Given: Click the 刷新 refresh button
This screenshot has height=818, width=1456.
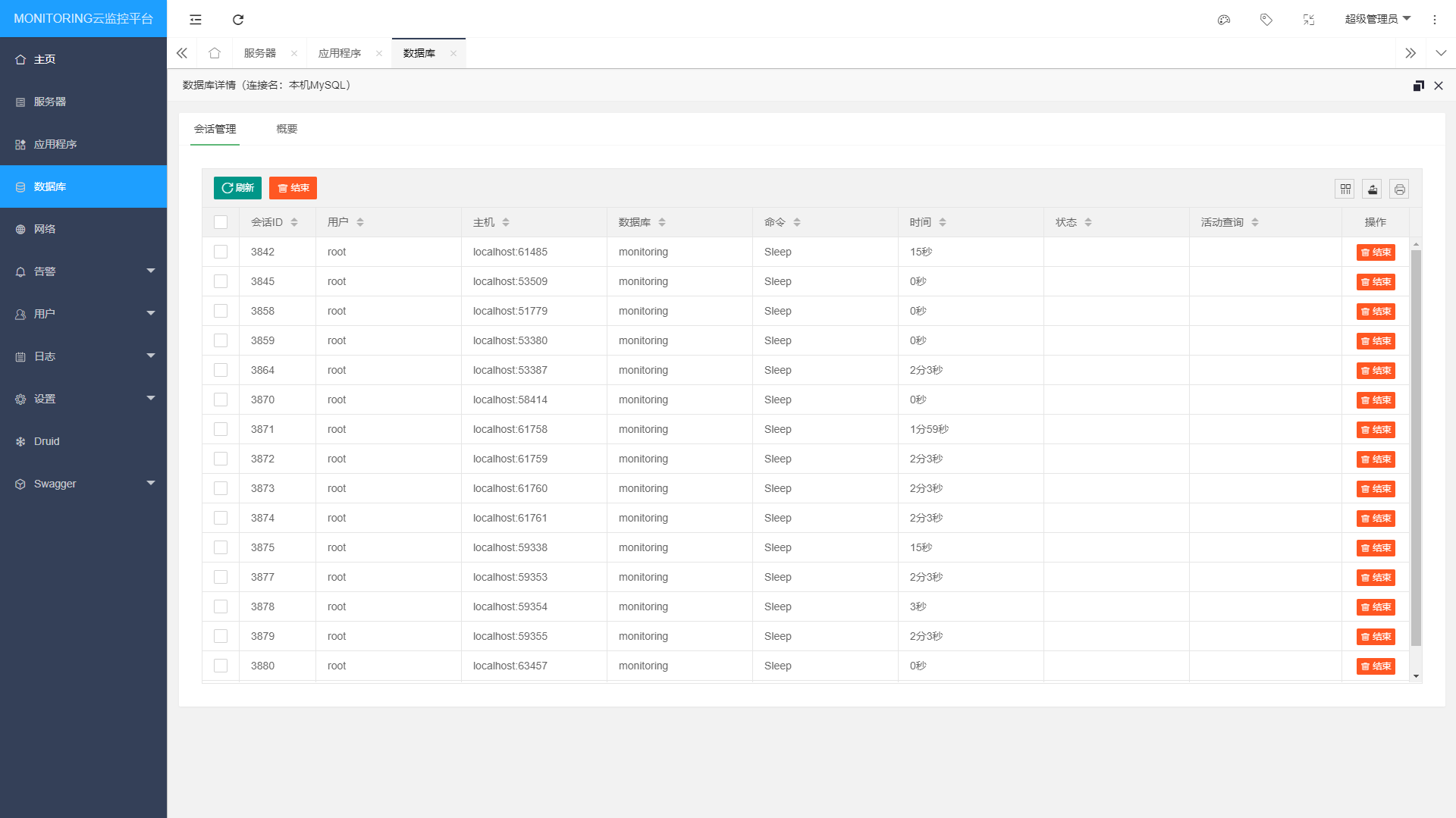Looking at the screenshot, I should [237, 188].
